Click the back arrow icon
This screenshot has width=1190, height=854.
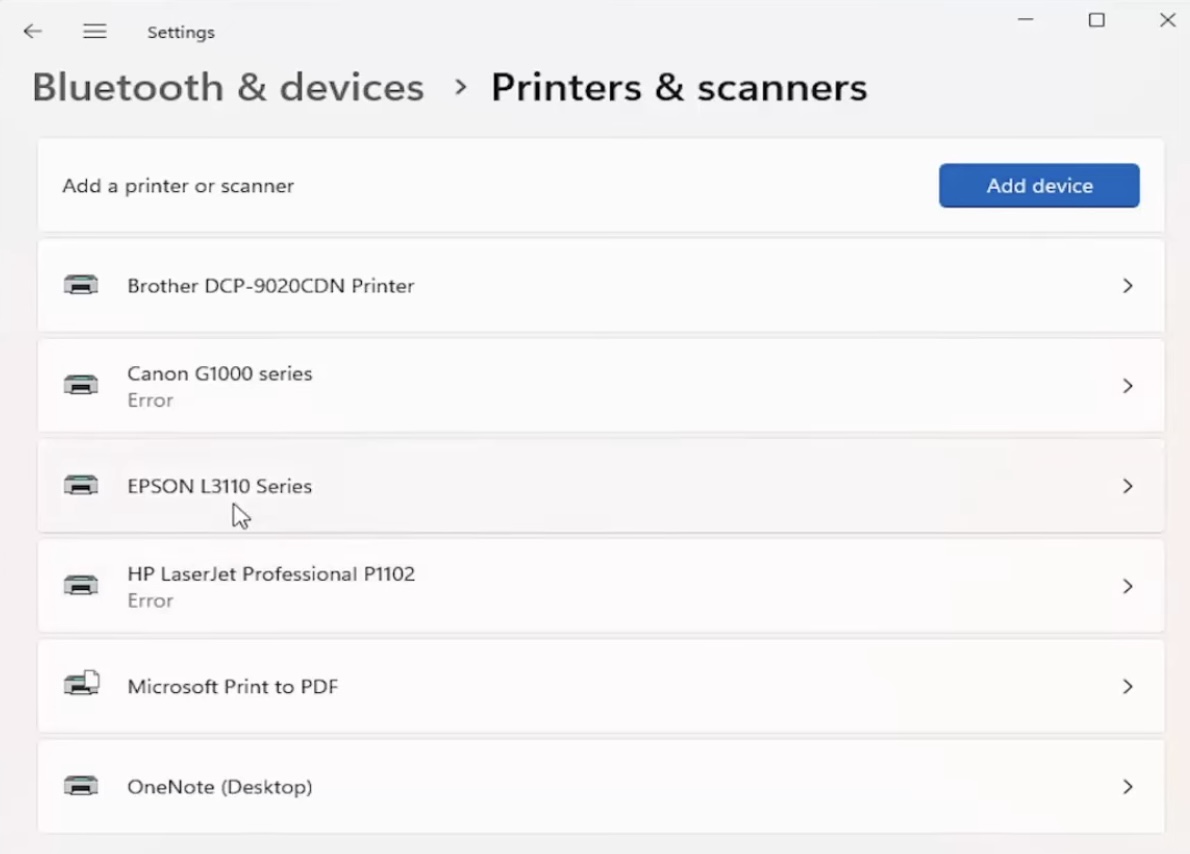pos(33,31)
